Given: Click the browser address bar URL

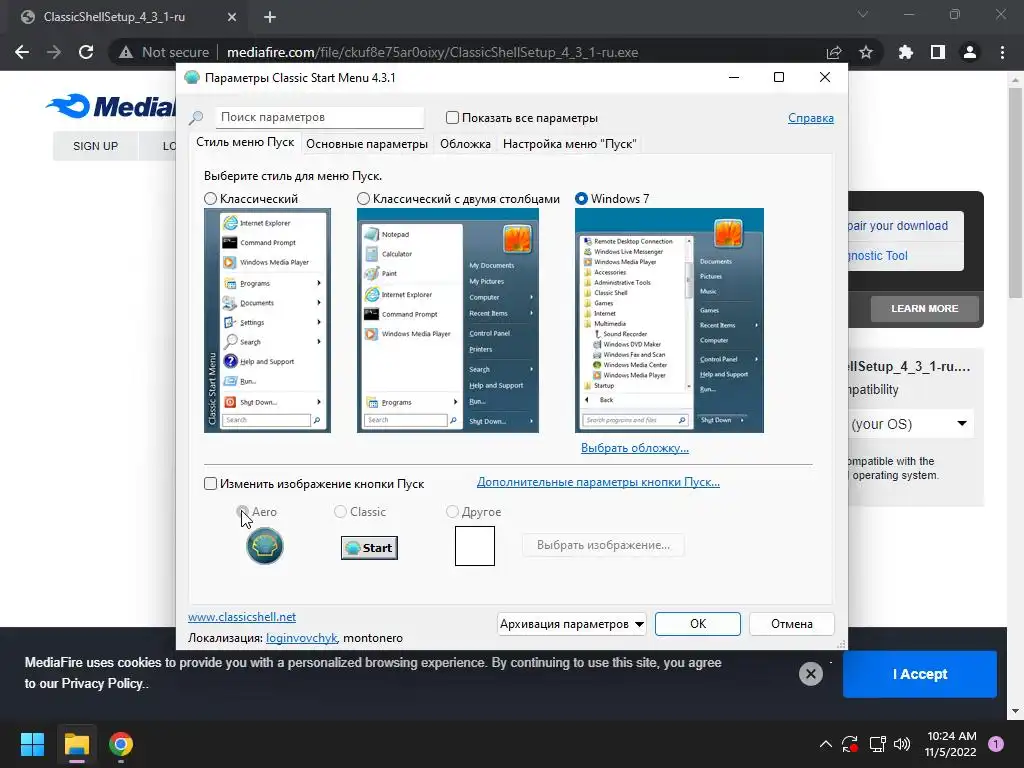Looking at the screenshot, I should 432,52.
